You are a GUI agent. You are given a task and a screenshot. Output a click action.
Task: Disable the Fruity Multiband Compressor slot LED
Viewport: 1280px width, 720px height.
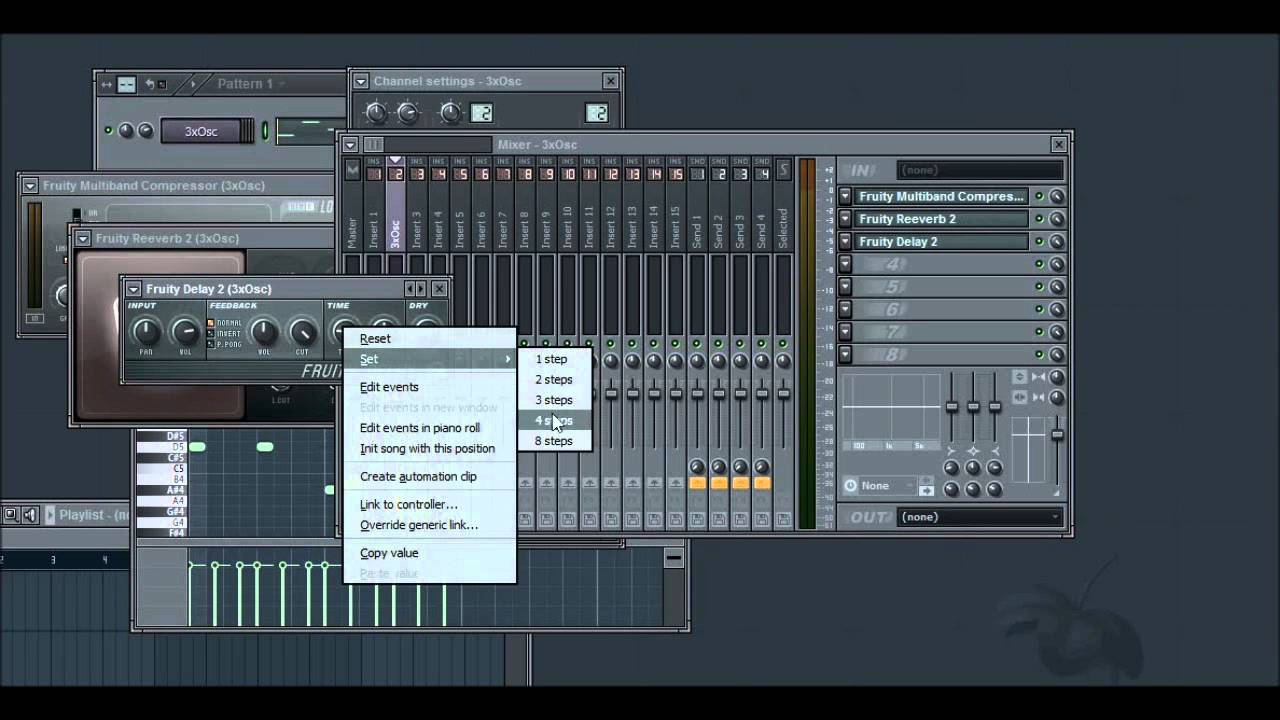tap(1039, 197)
